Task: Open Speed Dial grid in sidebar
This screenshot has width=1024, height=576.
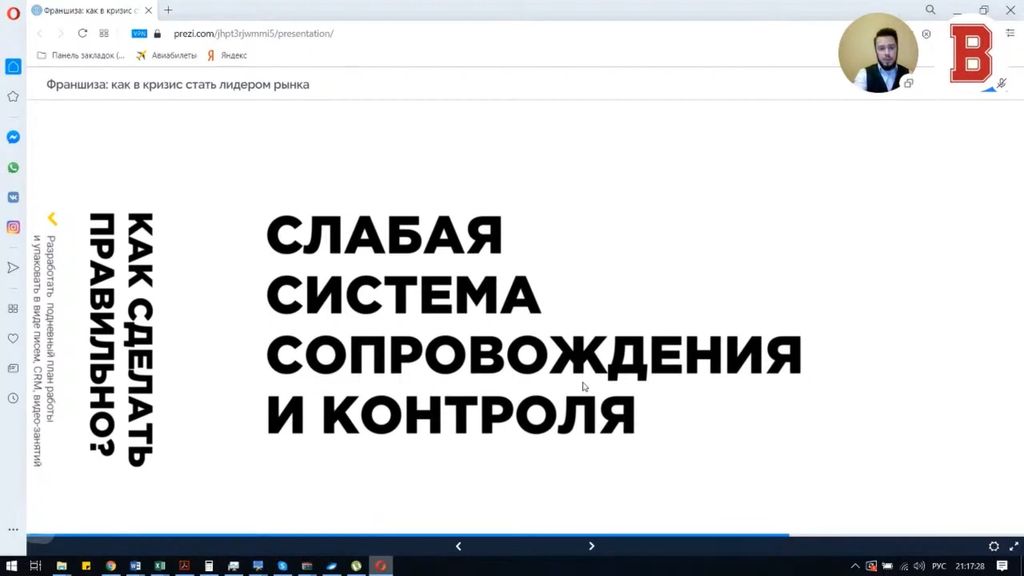Action: 13,308
